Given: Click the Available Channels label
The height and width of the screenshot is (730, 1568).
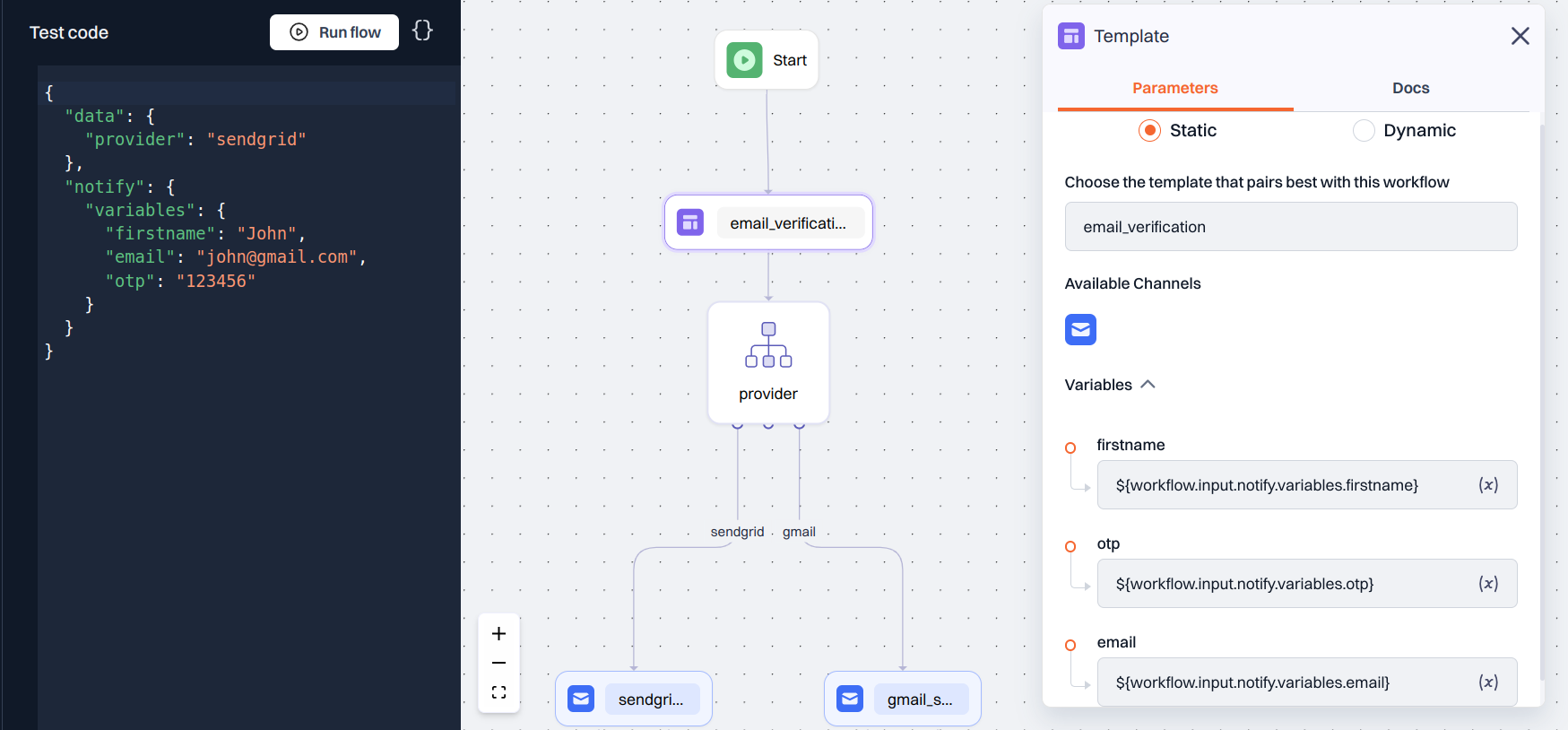Looking at the screenshot, I should [x=1132, y=283].
